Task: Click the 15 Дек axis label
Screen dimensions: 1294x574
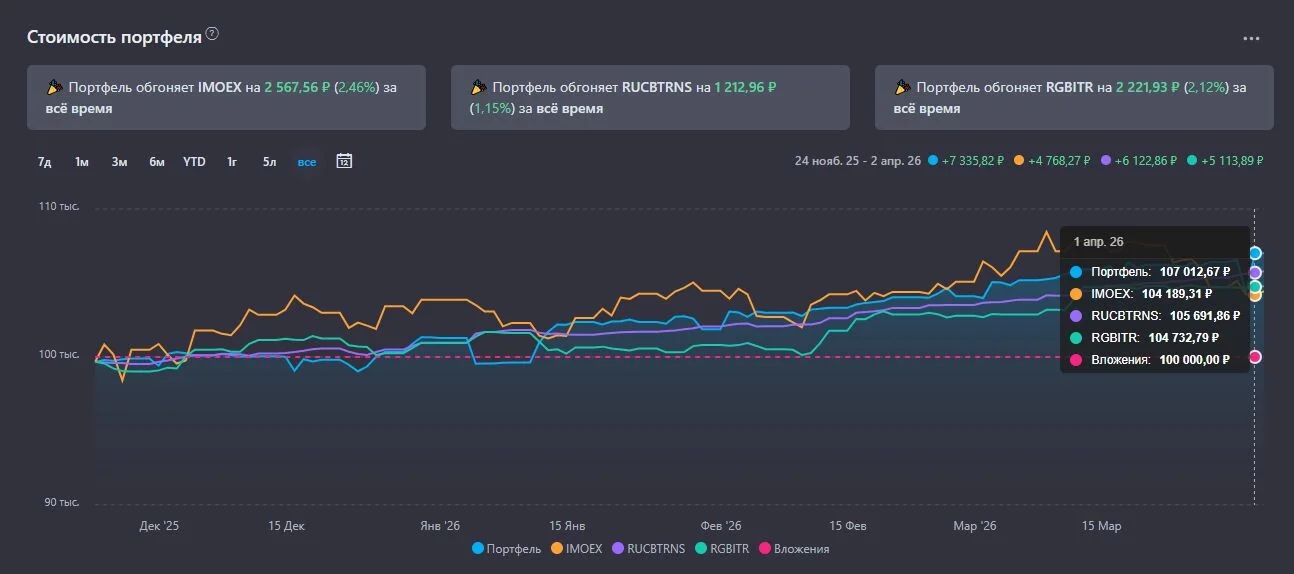Action: point(287,525)
